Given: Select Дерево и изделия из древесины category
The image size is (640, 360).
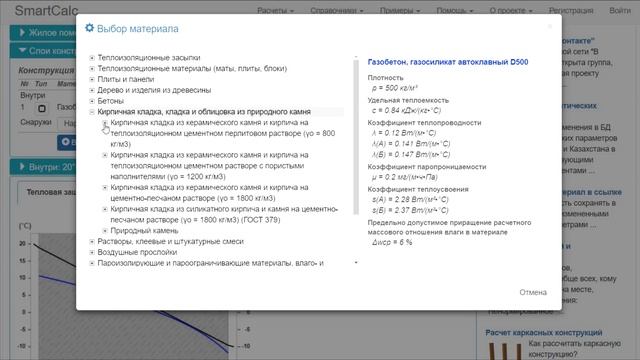Looking at the screenshot, I should [x=154, y=90].
